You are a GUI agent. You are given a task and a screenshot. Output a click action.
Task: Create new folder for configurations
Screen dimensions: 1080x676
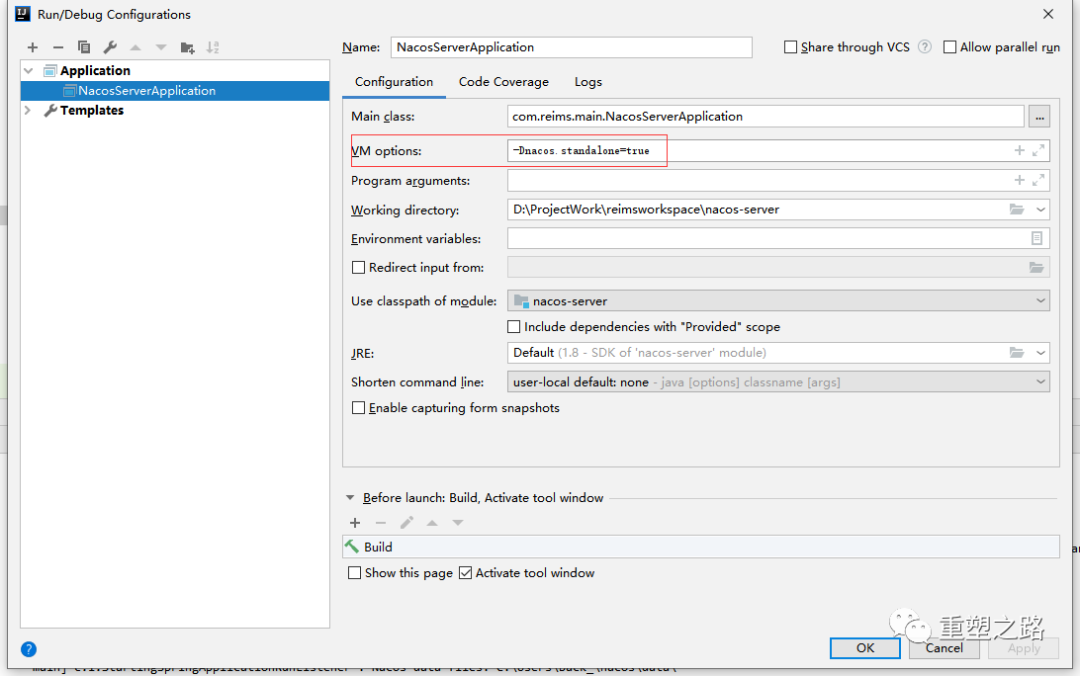(187, 48)
